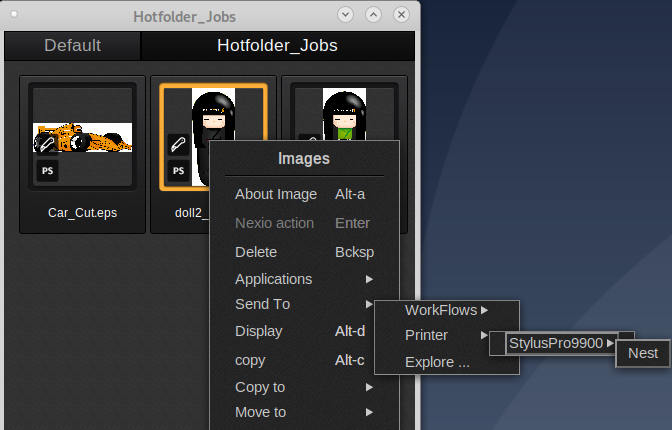Click the PS badge on Car_Cut.eps thumbnail

(47, 171)
